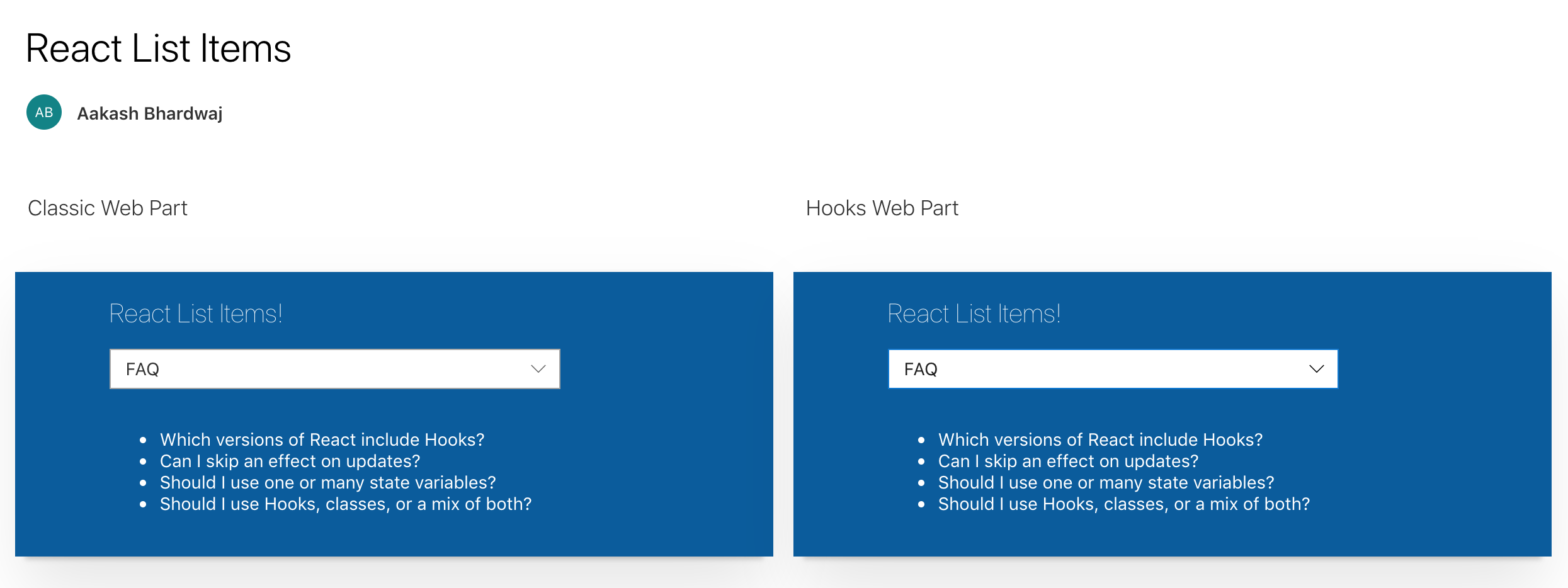Viewport: 1568px width, 588px height.
Task: Click the 'React List Items!' heading in Classic Web Part
Action: pos(196,313)
